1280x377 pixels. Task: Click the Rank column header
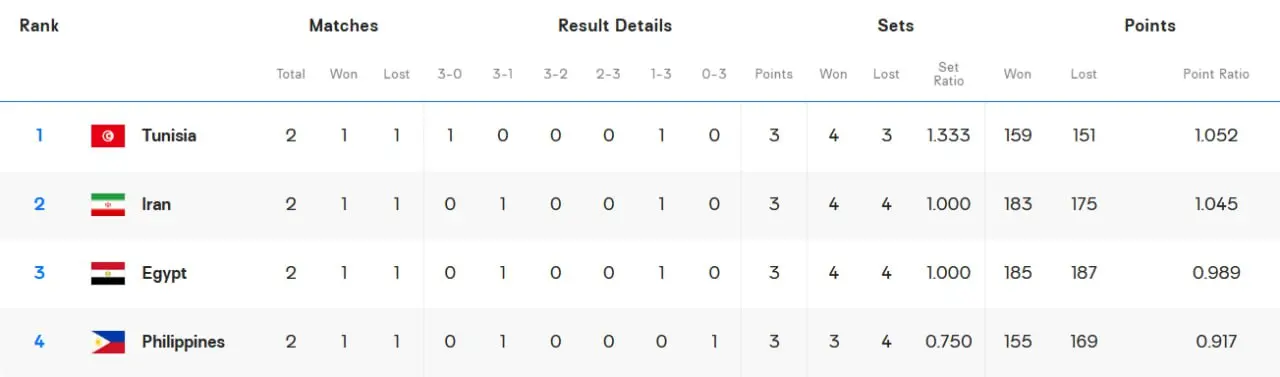39,26
